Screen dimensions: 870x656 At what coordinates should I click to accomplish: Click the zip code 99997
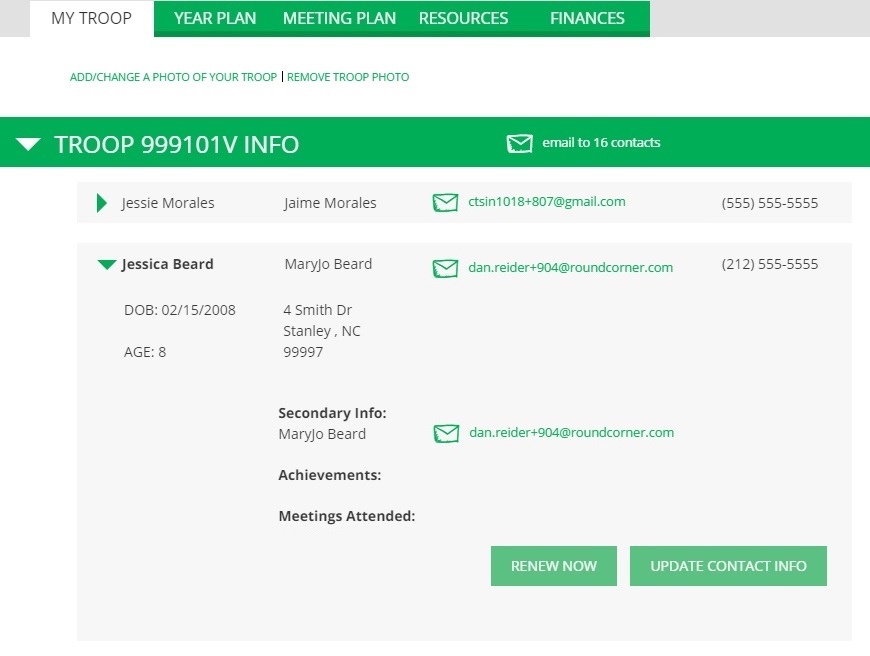[x=303, y=352]
